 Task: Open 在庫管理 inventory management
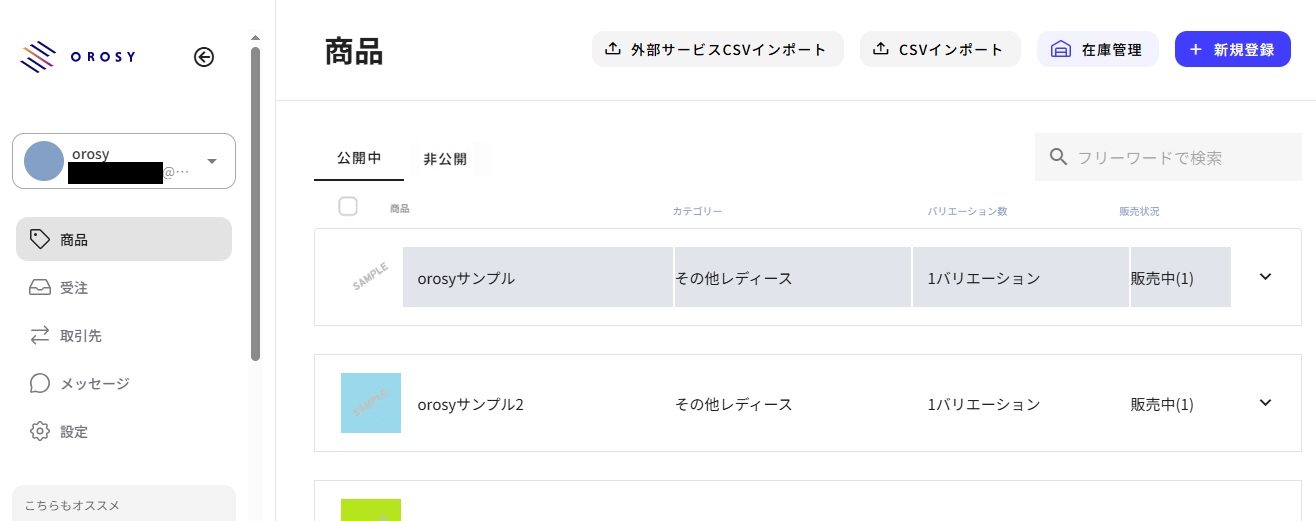[1097, 49]
